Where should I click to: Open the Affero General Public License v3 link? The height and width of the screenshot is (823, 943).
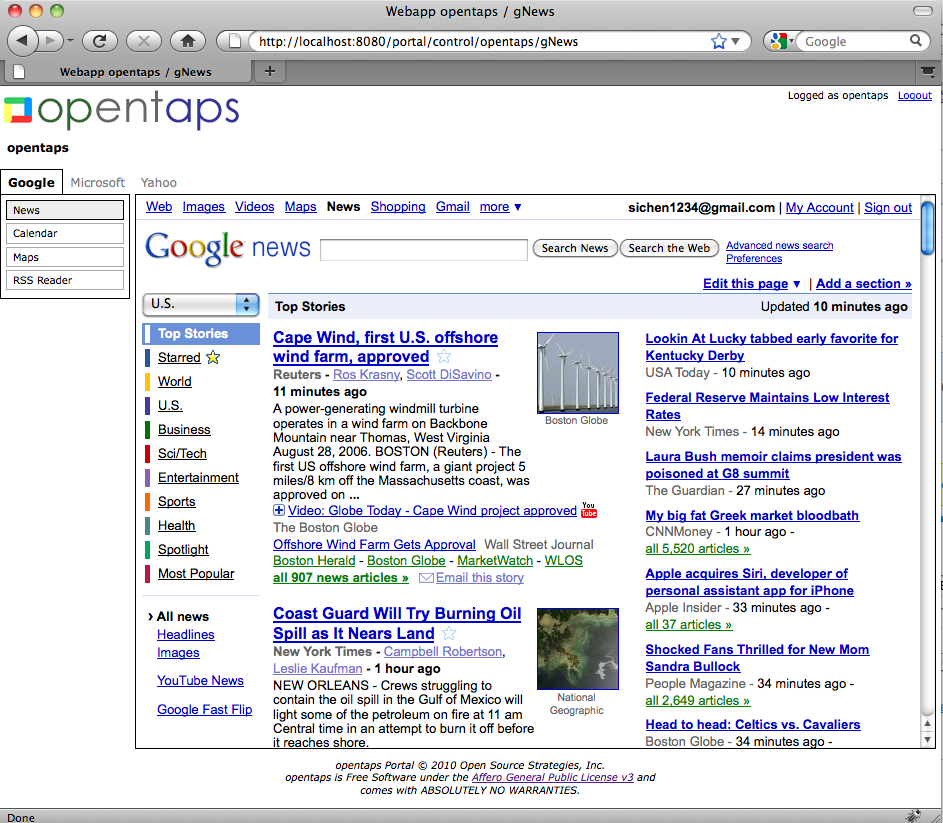(x=552, y=777)
